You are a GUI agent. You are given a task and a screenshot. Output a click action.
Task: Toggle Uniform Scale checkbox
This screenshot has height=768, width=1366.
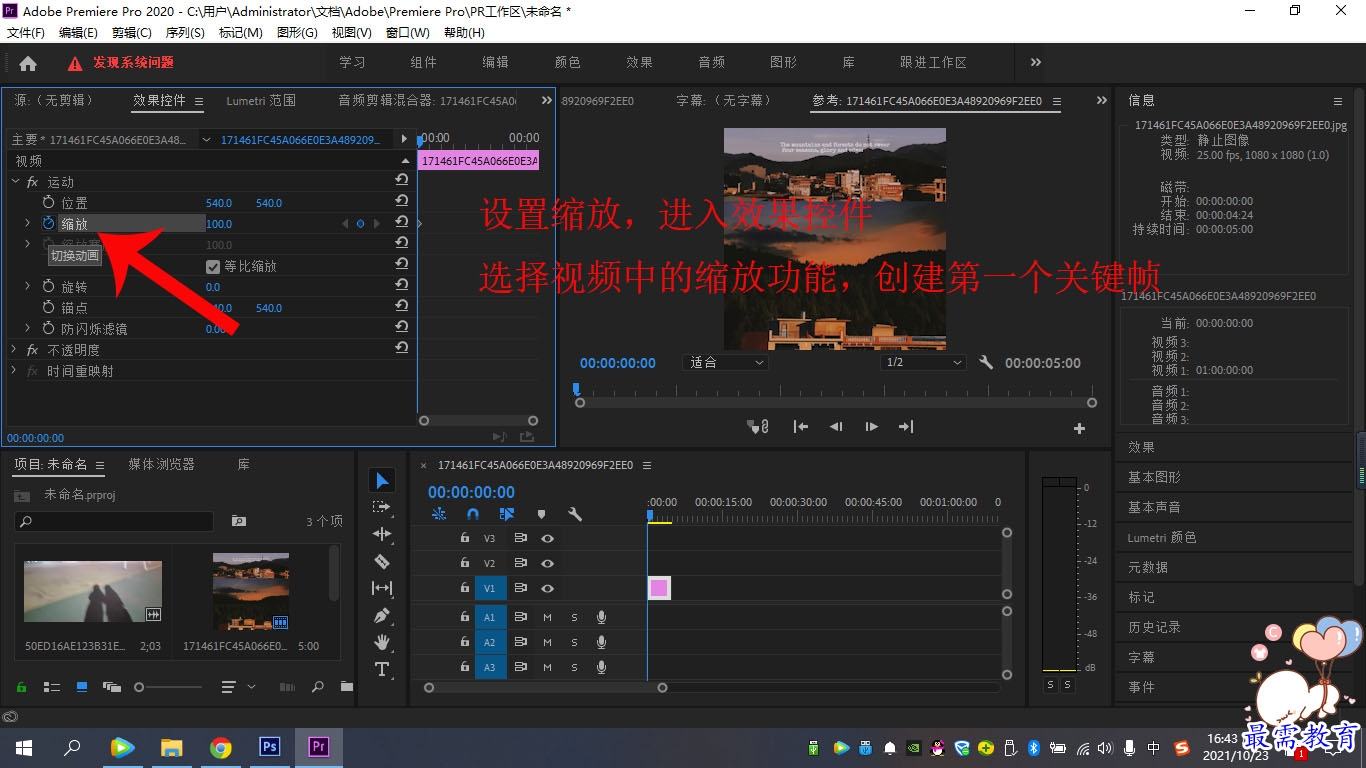213,266
